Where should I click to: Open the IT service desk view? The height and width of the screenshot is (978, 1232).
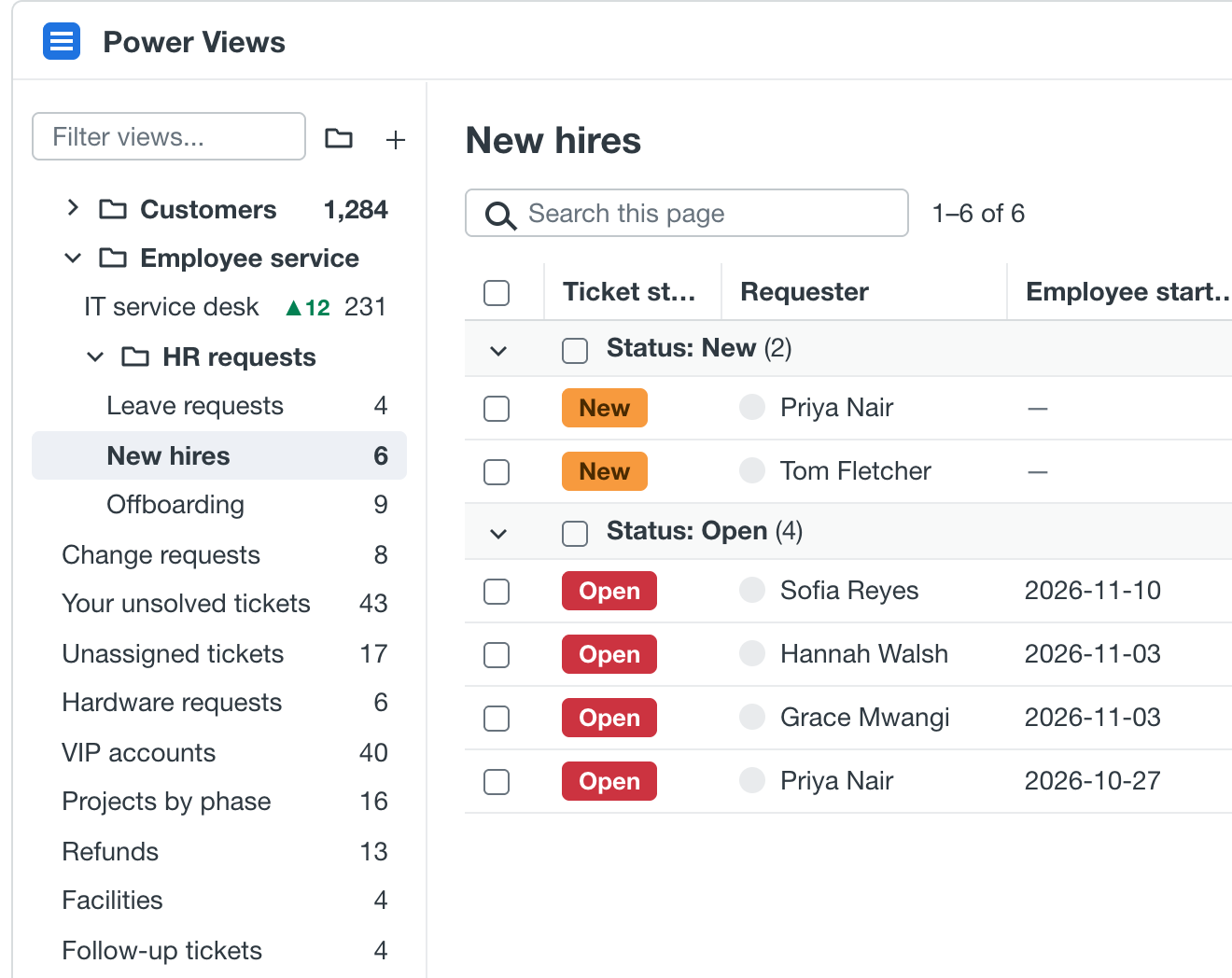click(x=219, y=307)
